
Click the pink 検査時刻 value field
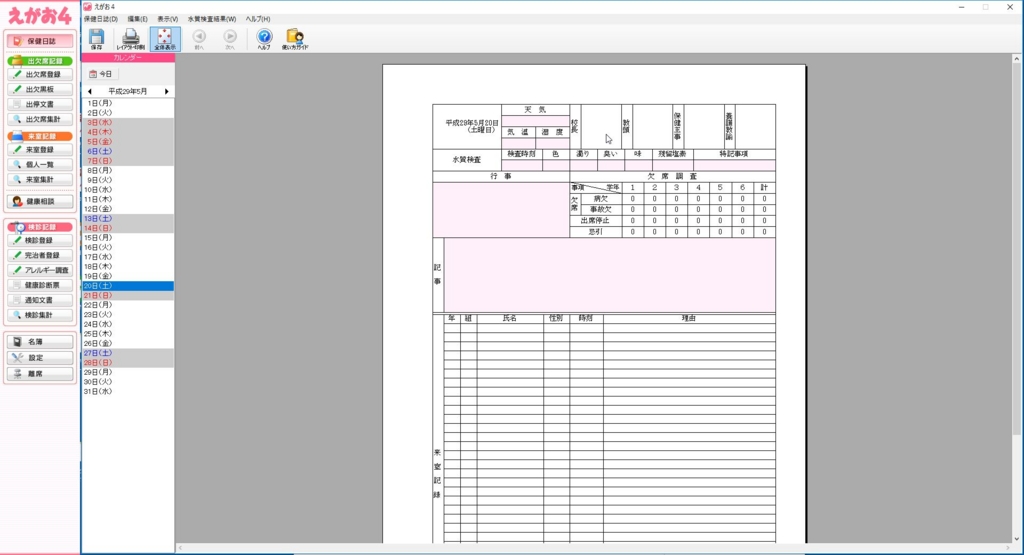click(x=522, y=165)
